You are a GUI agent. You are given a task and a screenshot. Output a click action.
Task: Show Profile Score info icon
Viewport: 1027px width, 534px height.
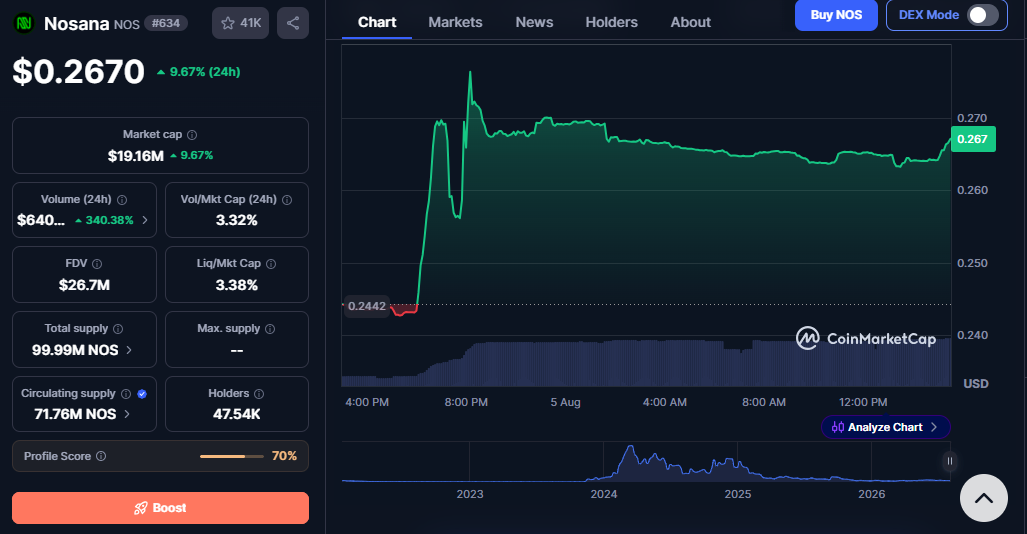[x=101, y=456]
